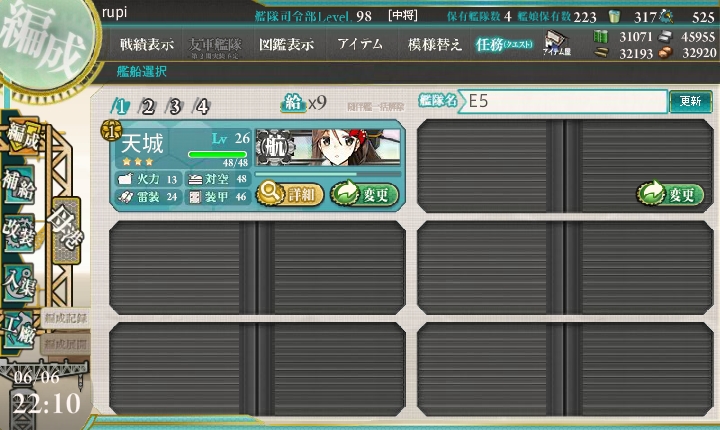Viewport: 720px width, 430px height.
Task: Click 変更 change button for 天城
Action: click(x=365, y=194)
